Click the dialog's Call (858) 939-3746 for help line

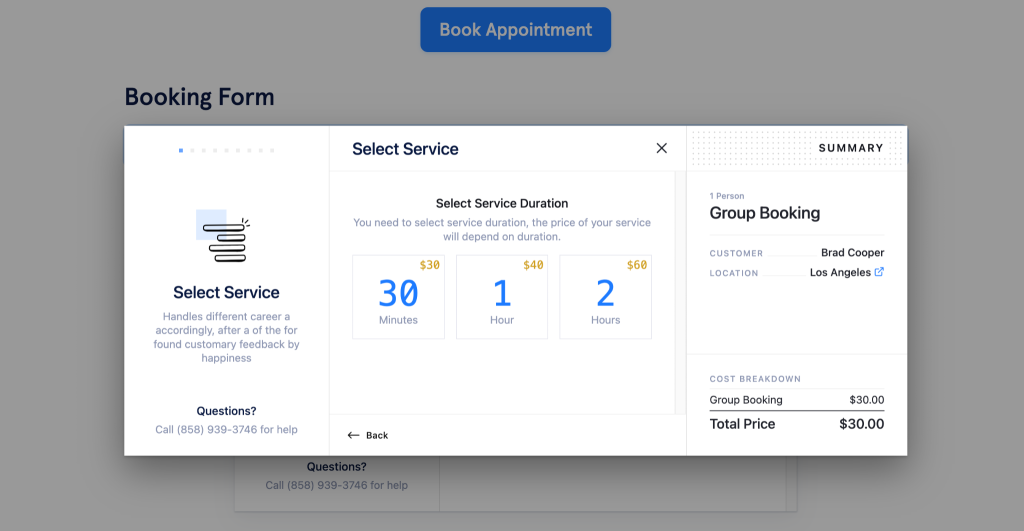pyautogui.click(x=226, y=429)
